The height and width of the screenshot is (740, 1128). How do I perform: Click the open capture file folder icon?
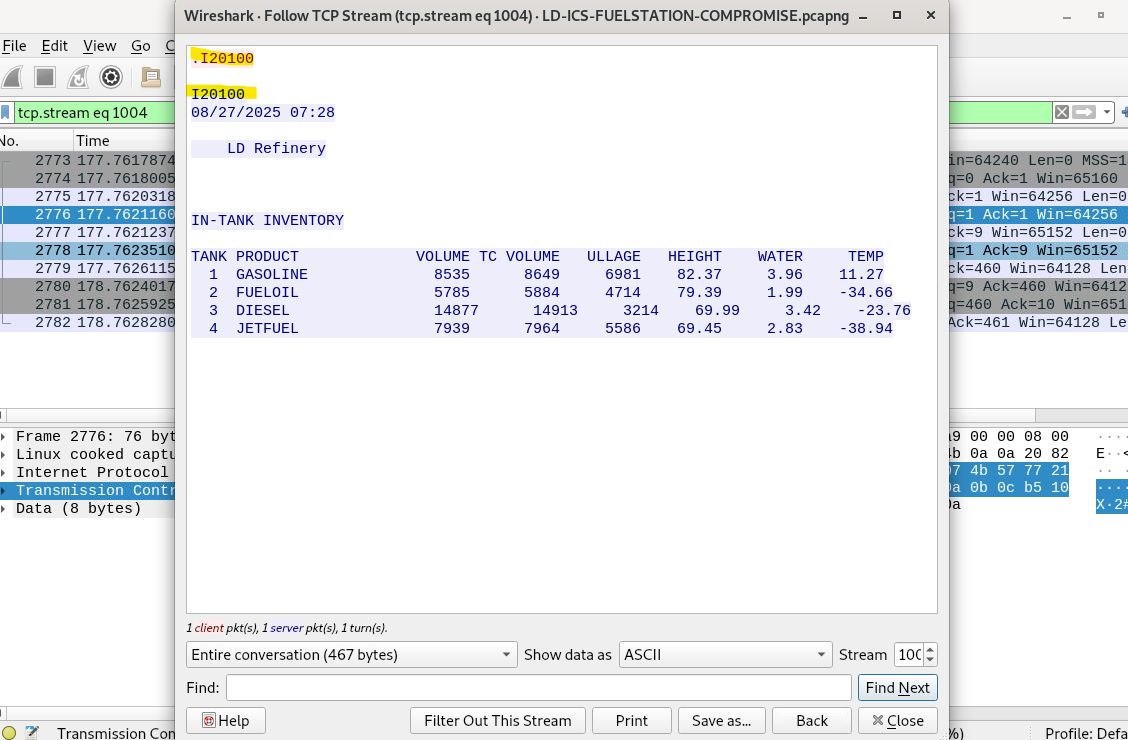(151, 77)
